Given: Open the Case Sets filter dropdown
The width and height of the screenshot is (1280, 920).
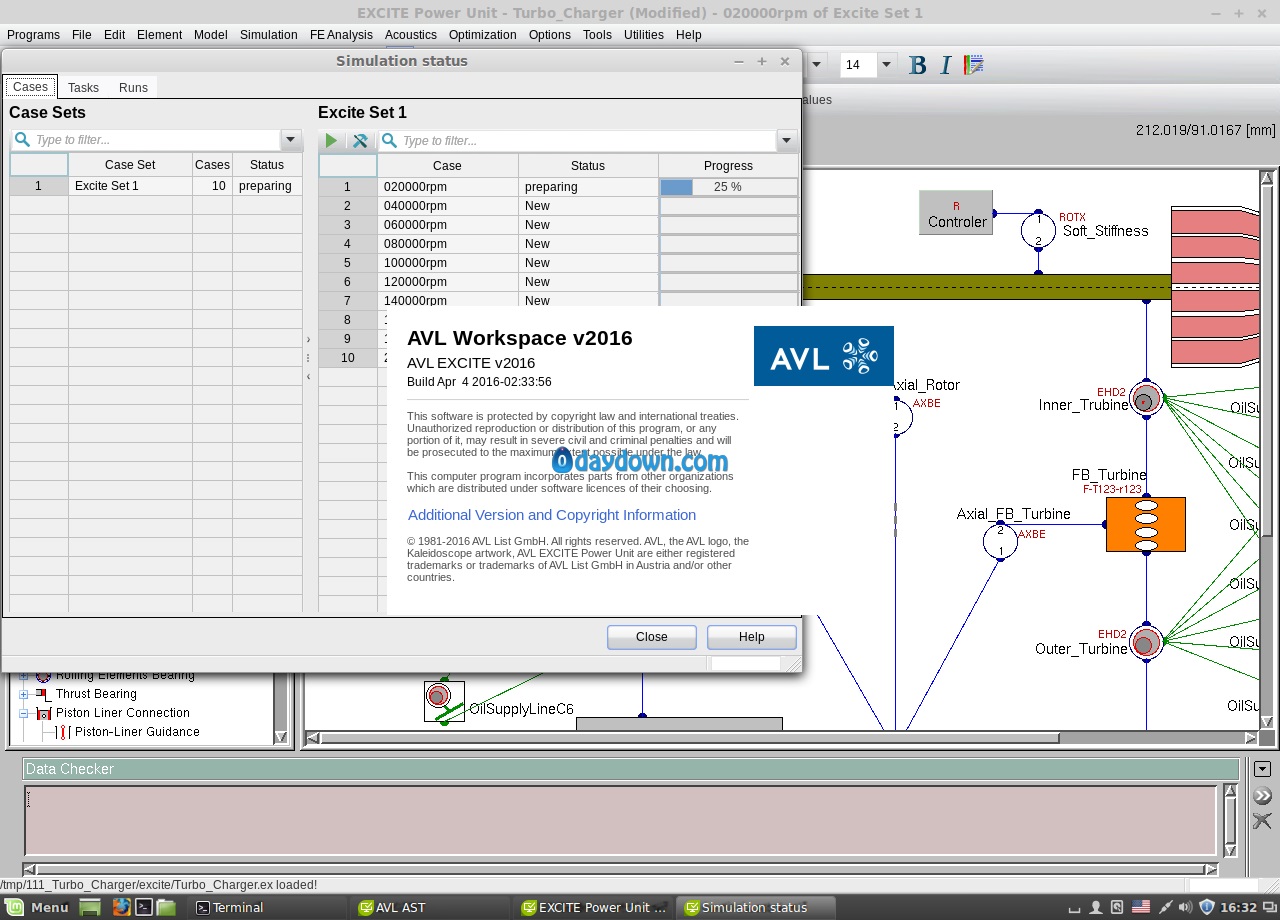Looking at the screenshot, I should click(291, 140).
